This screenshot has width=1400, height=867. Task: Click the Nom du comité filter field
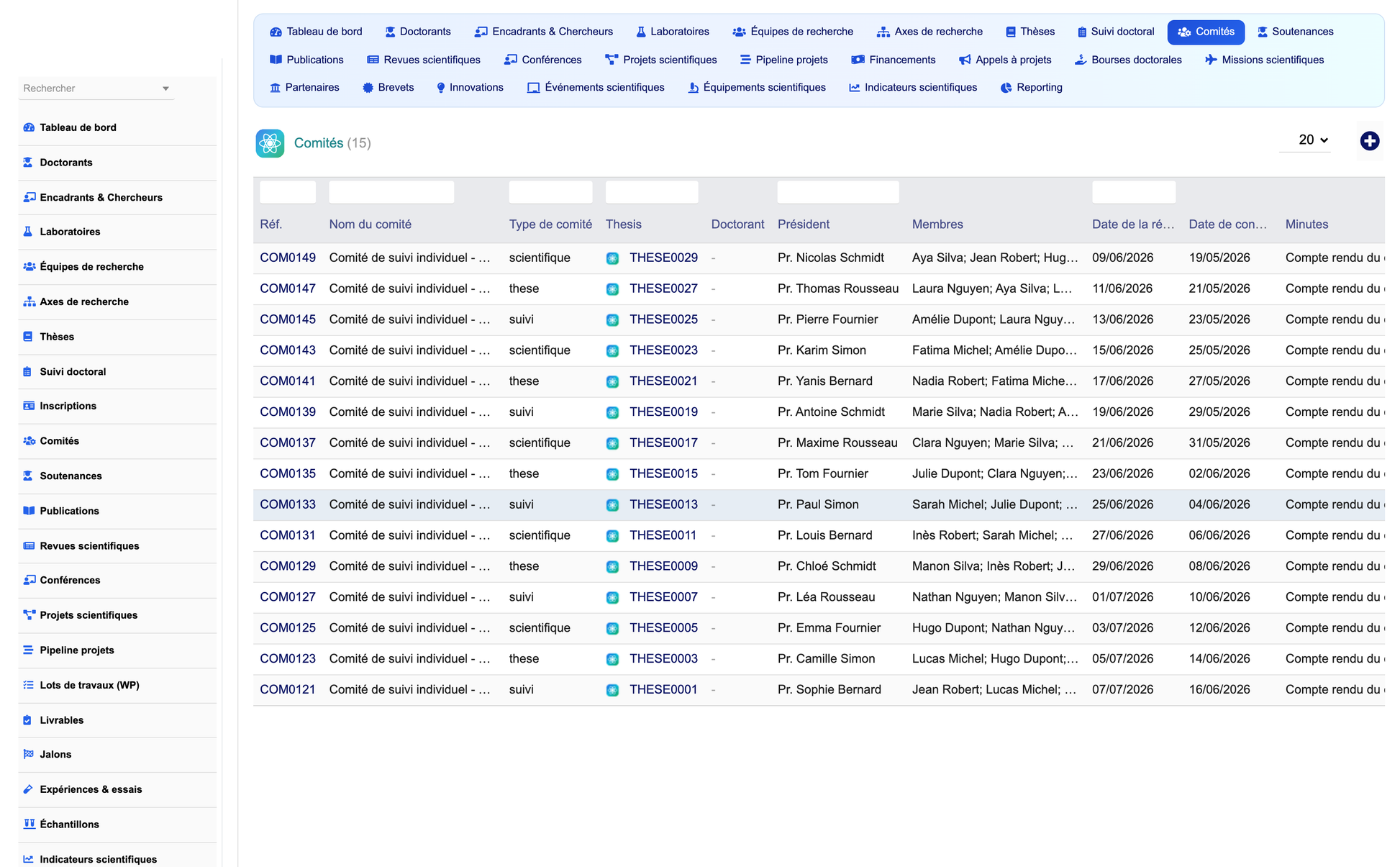coord(391,192)
